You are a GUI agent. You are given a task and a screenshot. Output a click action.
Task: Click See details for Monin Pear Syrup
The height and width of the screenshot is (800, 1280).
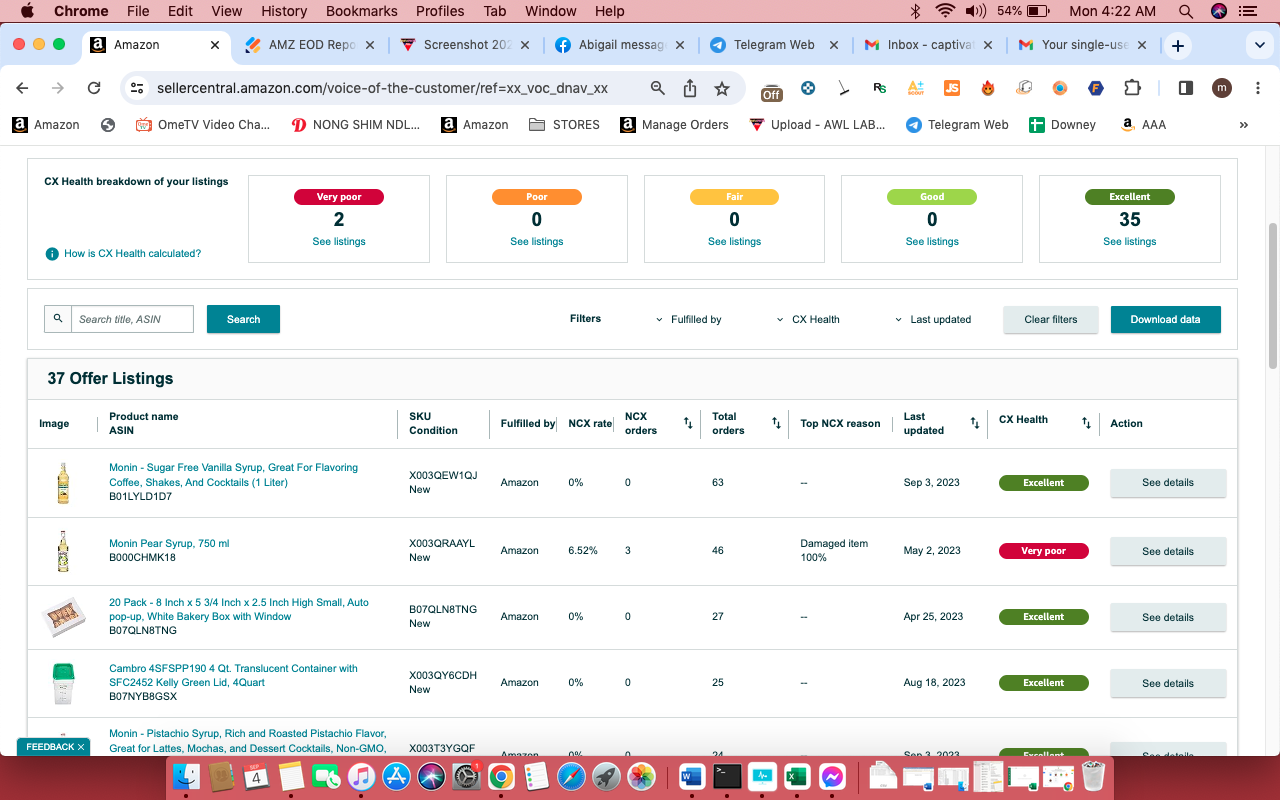pyautogui.click(x=1168, y=551)
